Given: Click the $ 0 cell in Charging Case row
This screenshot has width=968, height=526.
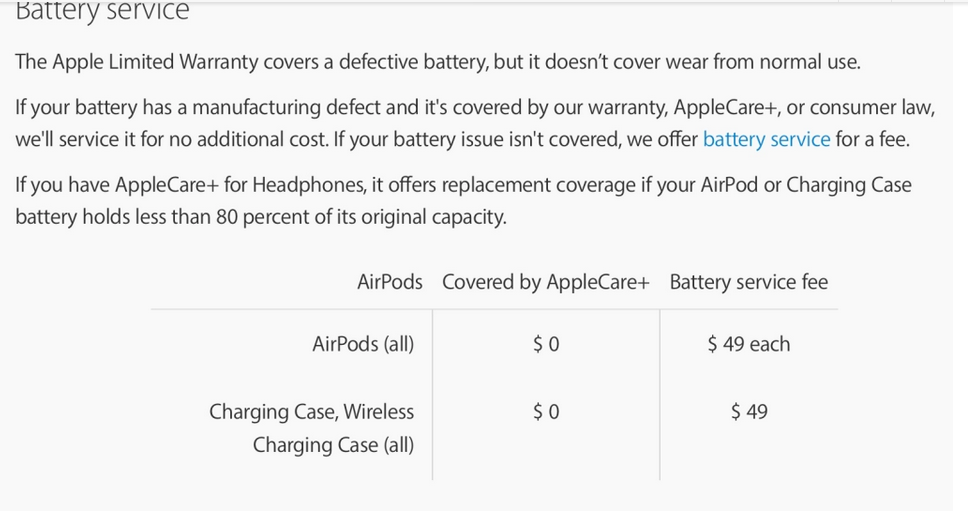Looking at the screenshot, I should [546, 412].
